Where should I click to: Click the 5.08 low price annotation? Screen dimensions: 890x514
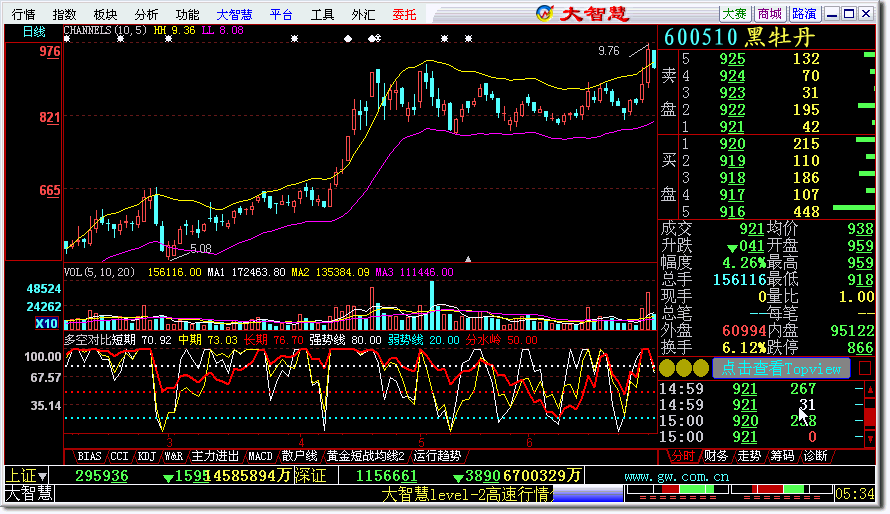(200, 248)
